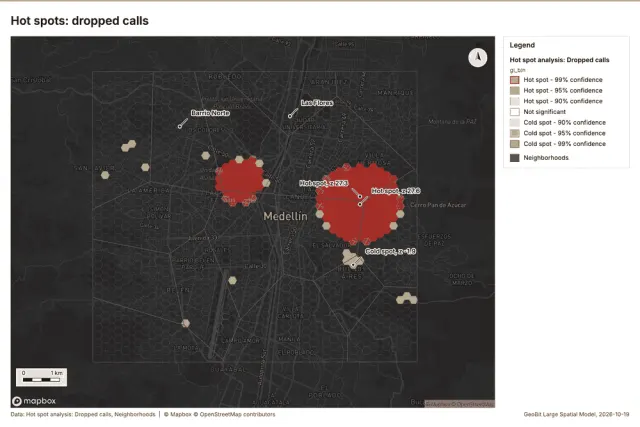The image size is (640, 427).
Task: Click the 'LA AMERICA' district label
Action: click(x=149, y=191)
